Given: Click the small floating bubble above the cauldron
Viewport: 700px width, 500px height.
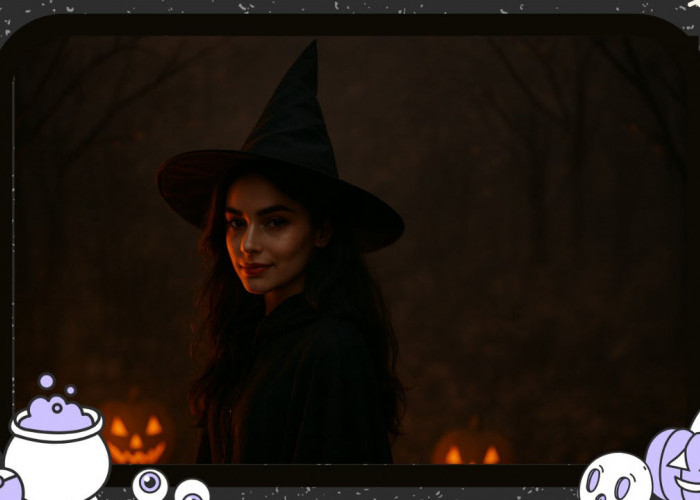Looking at the screenshot, I should [46, 381].
